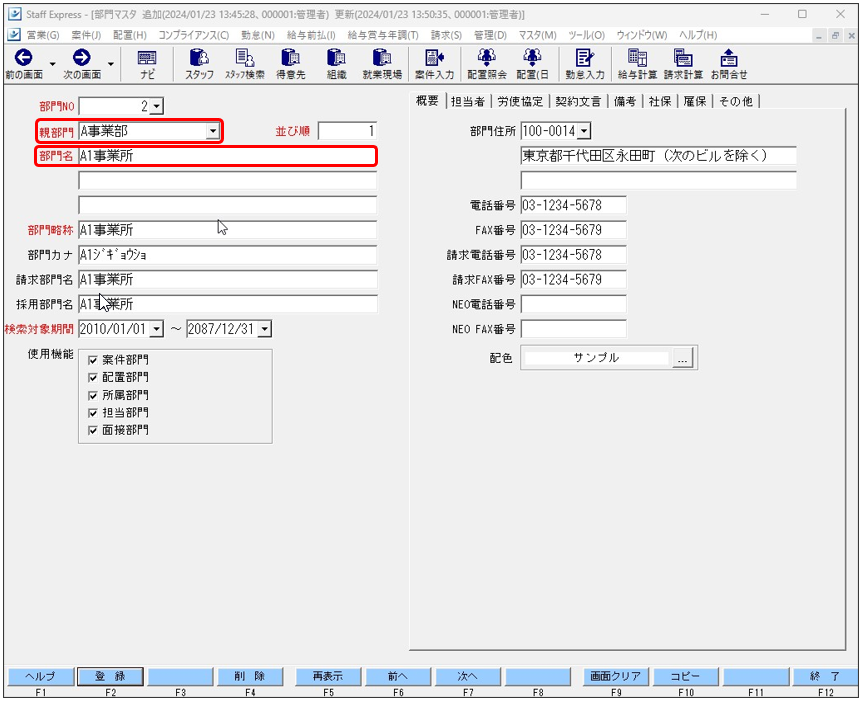Go forward with the 次の画面 arrow icon

[x=81, y=58]
